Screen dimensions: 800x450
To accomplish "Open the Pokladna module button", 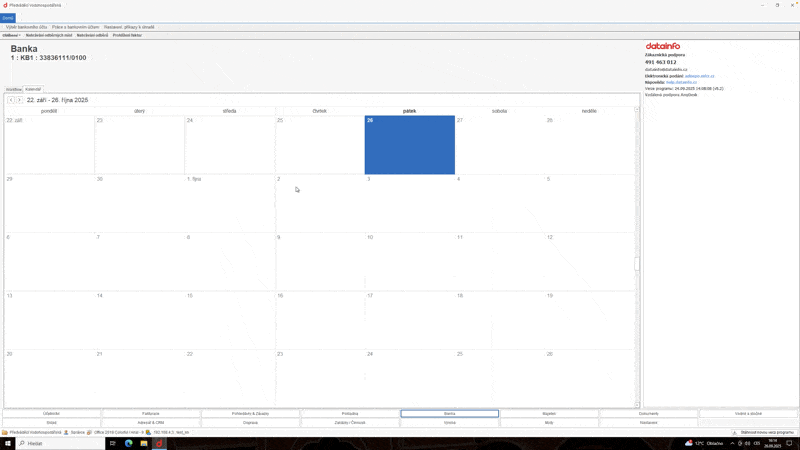I will (x=350, y=413).
